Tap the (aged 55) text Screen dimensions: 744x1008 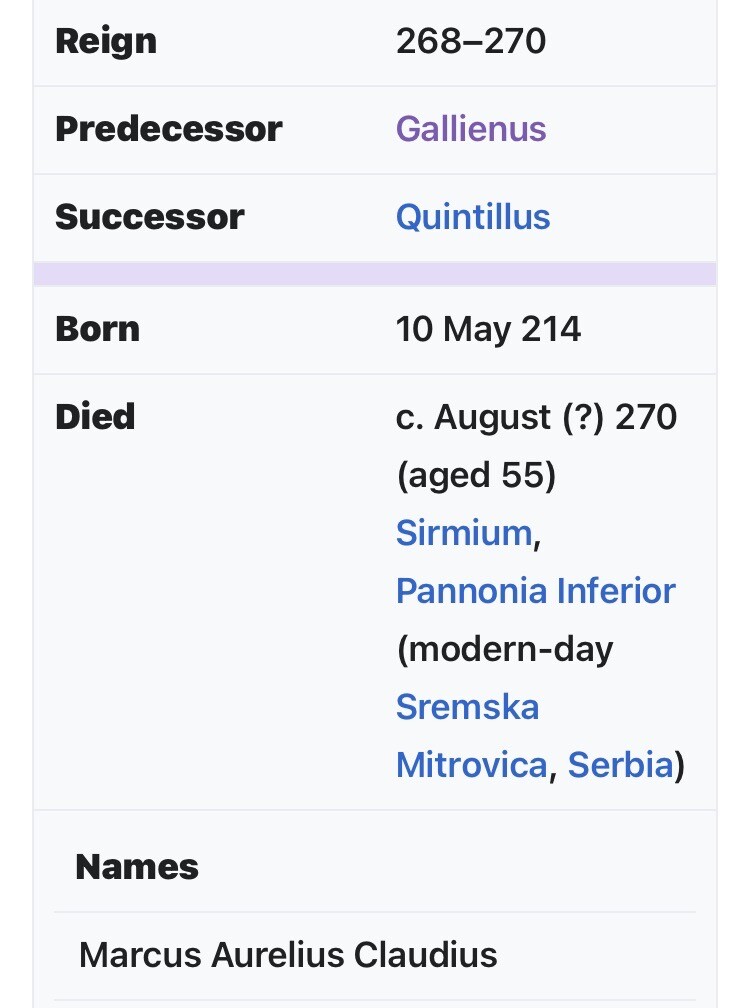pyautogui.click(x=476, y=475)
